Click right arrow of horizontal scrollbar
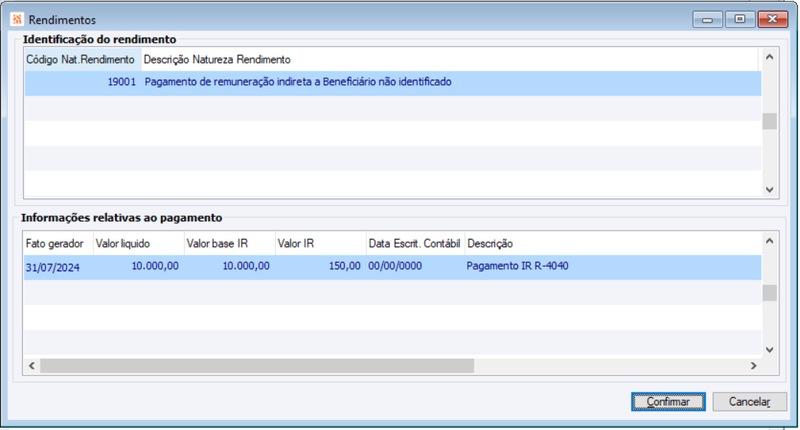Screen dimensions: 800x430 [754, 366]
